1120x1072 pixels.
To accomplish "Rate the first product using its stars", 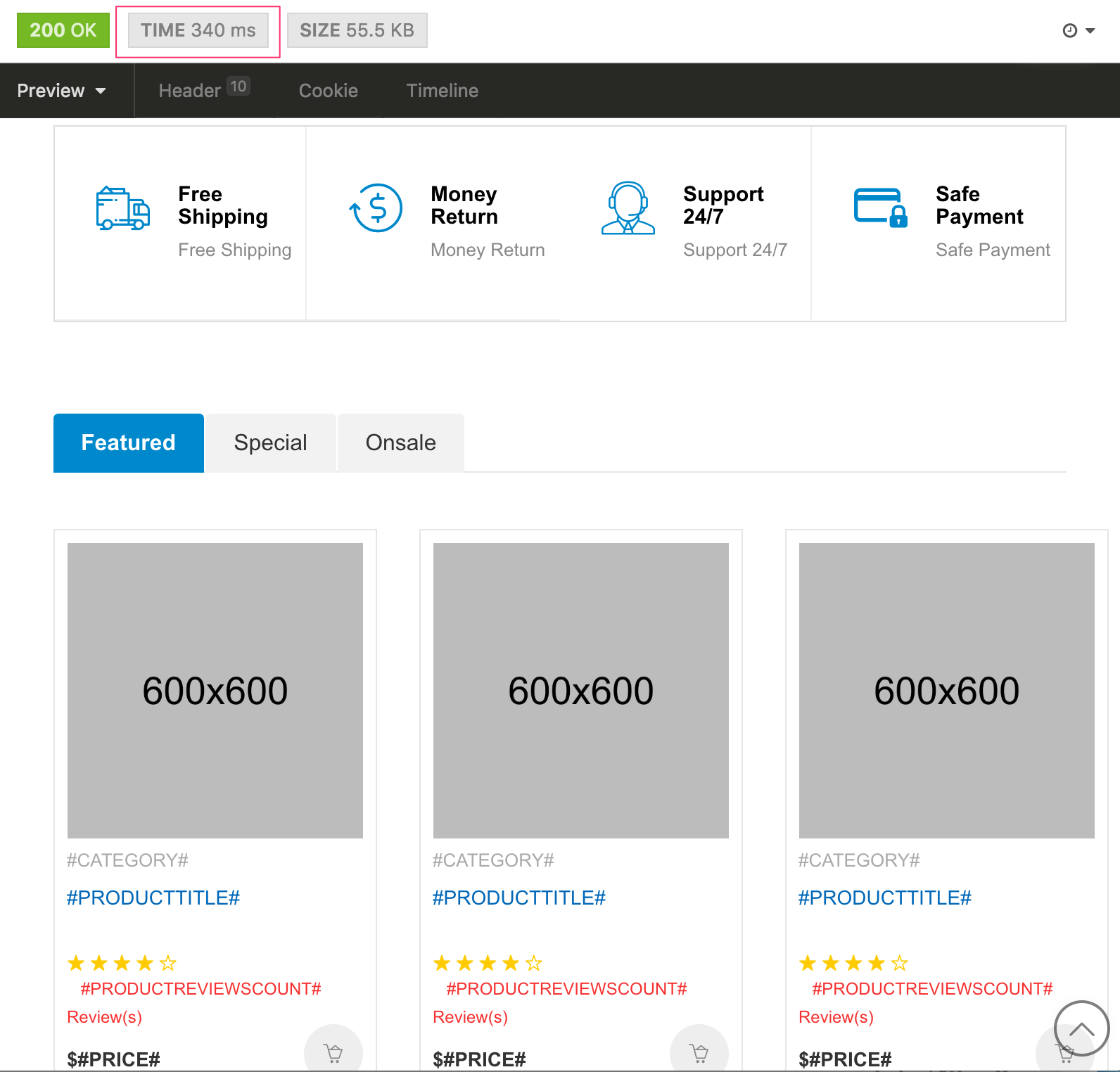I will pos(122,963).
